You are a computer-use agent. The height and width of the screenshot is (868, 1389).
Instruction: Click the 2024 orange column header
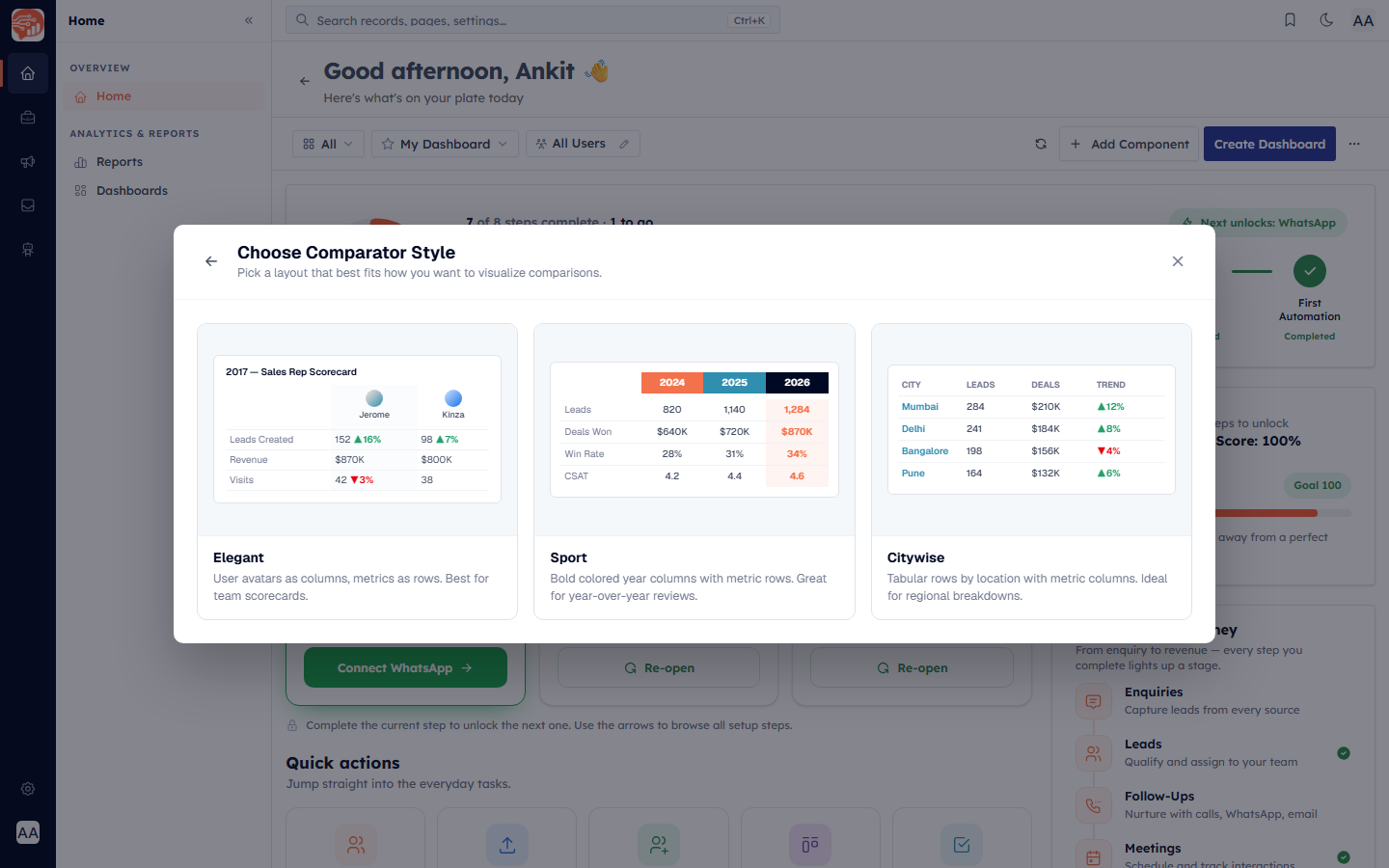point(672,382)
